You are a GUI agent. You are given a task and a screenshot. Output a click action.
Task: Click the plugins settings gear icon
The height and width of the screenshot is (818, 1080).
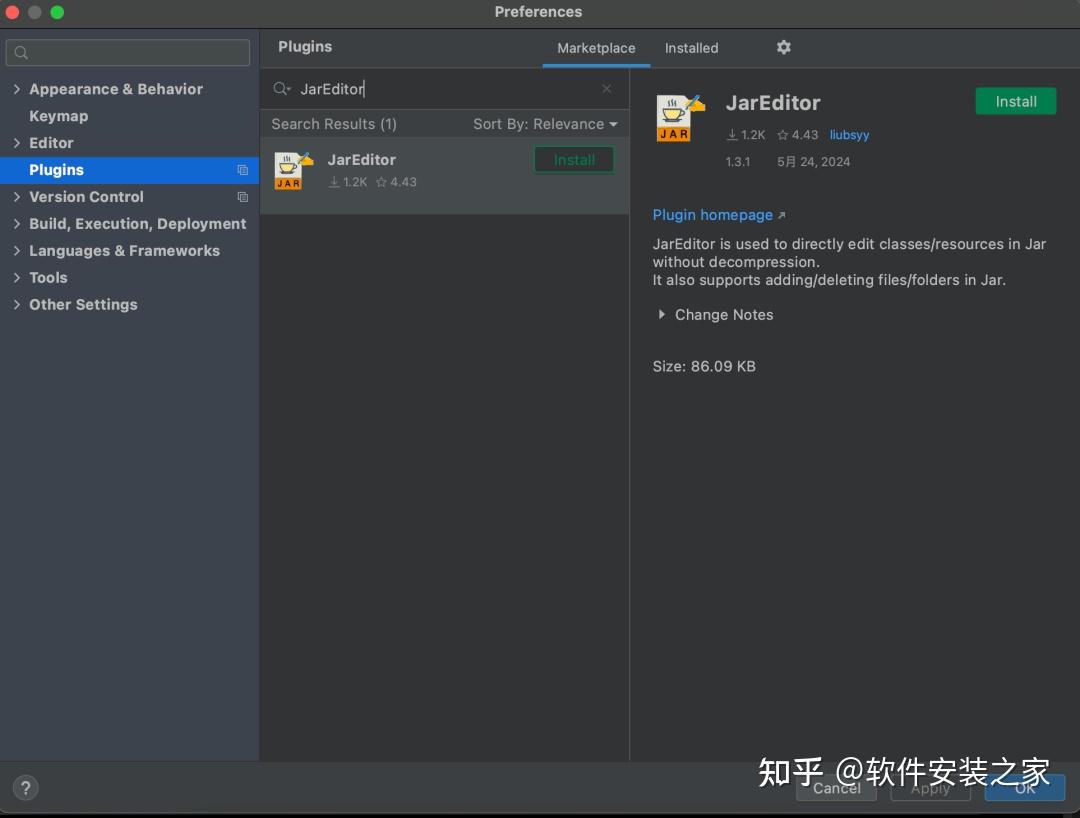(x=783, y=48)
